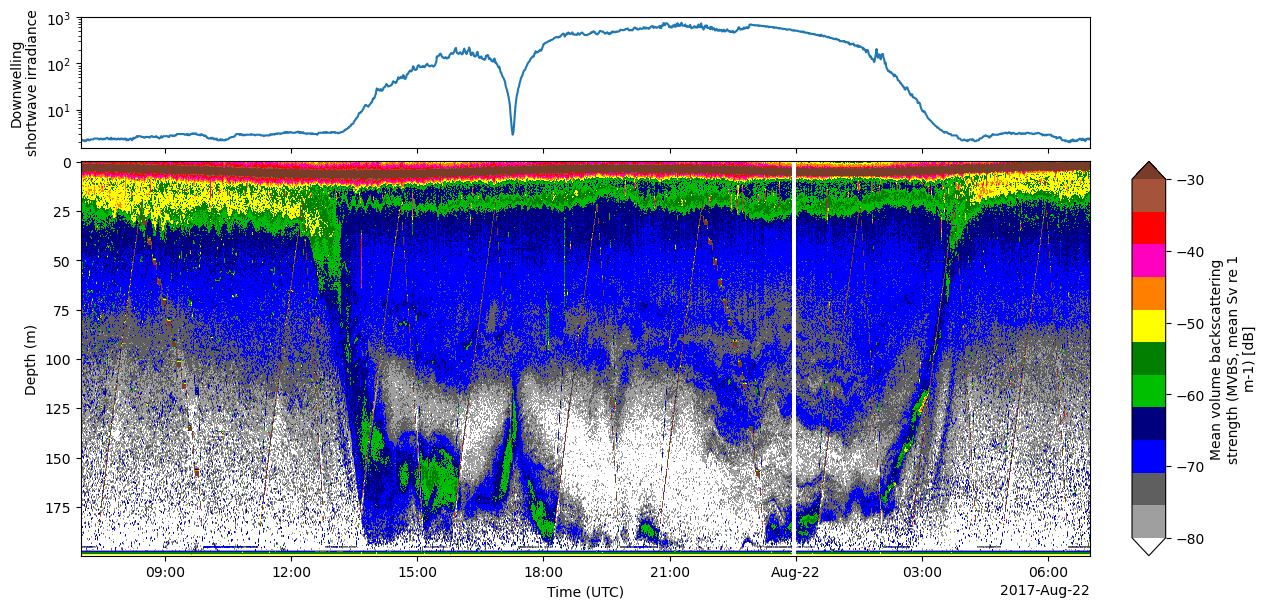
Task: Click the '18:00' time axis label
Action: [543, 573]
